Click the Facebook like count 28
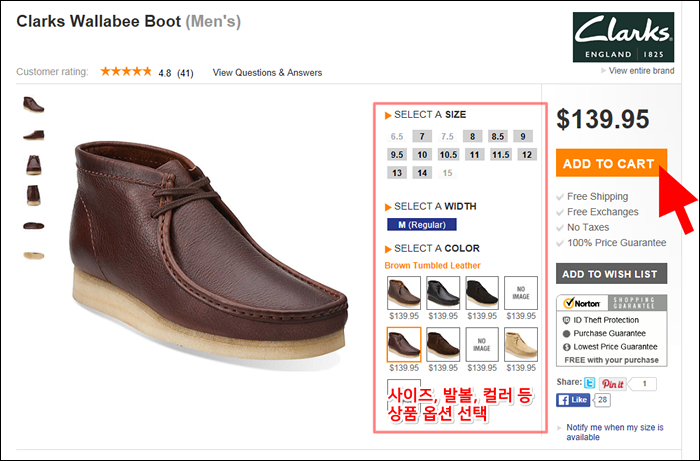 (x=602, y=400)
